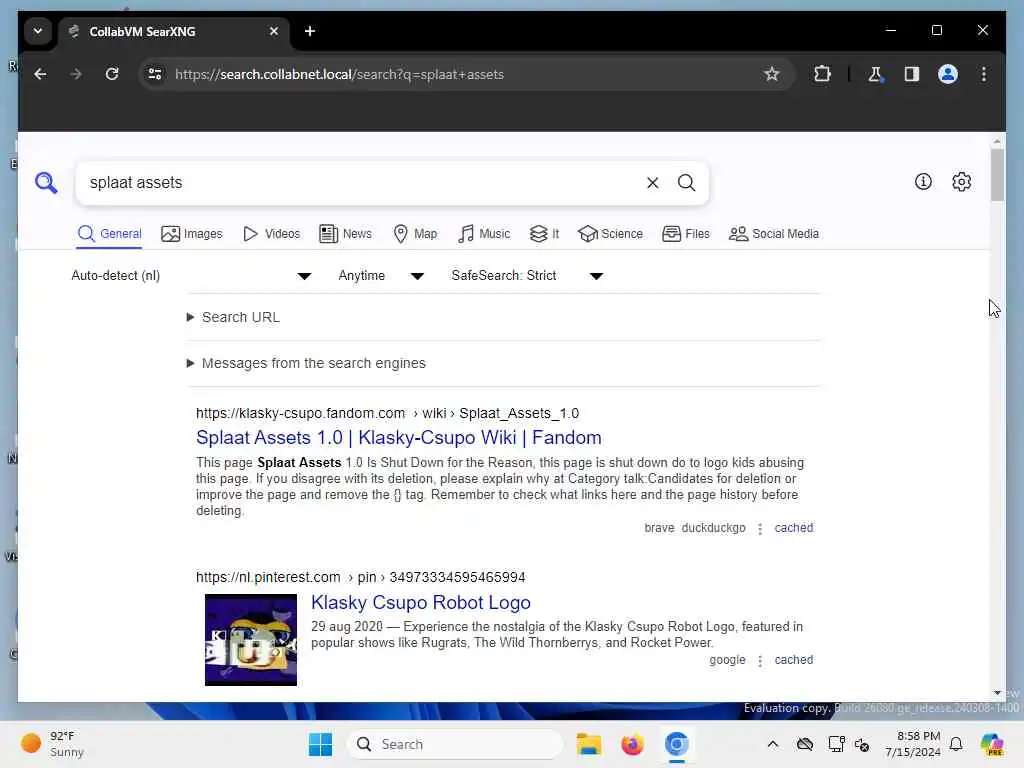Click the SearXNG magnifier logo
Screen dimensions: 1024x768
click(x=46, y=183)
